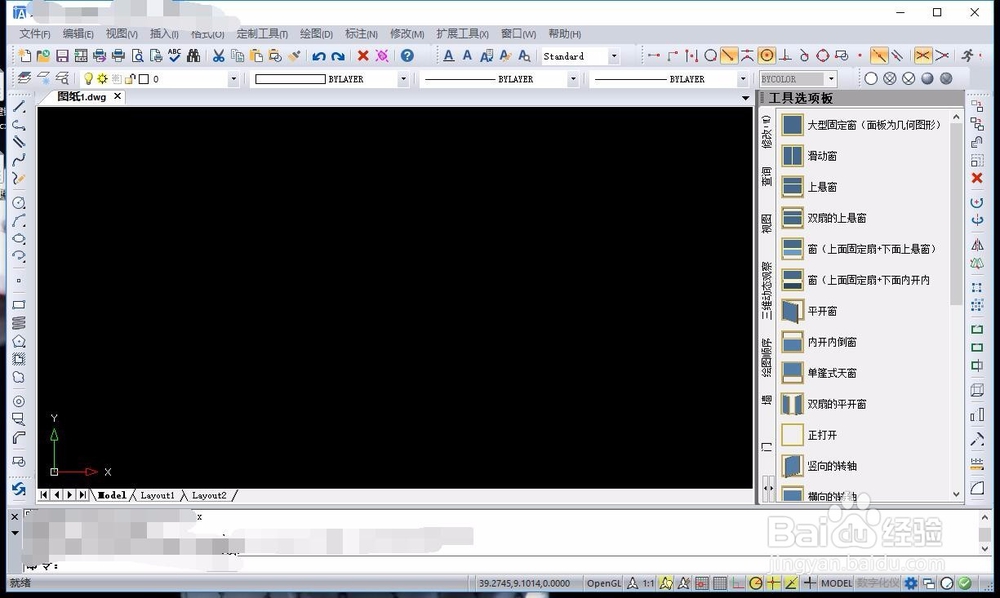
Task: Toggle the layer on/off light bulb icon
Action: click(88, 79)
